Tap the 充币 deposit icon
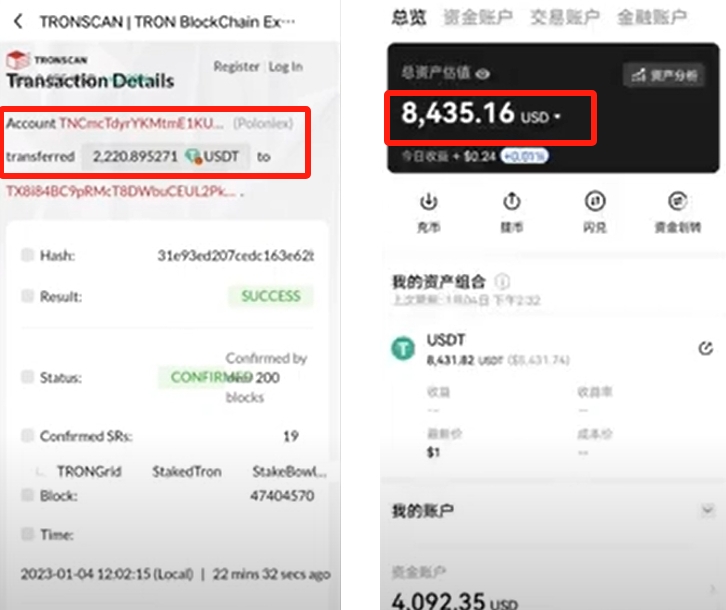Viewport: 726px width, 610px height. click(x=429, y=201)
